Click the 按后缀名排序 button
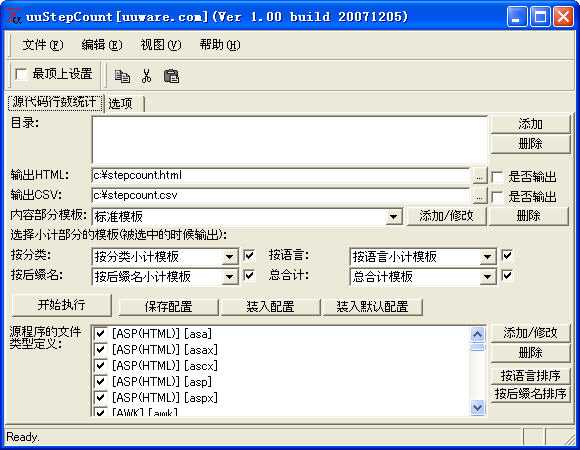 [x=530, y=393]
